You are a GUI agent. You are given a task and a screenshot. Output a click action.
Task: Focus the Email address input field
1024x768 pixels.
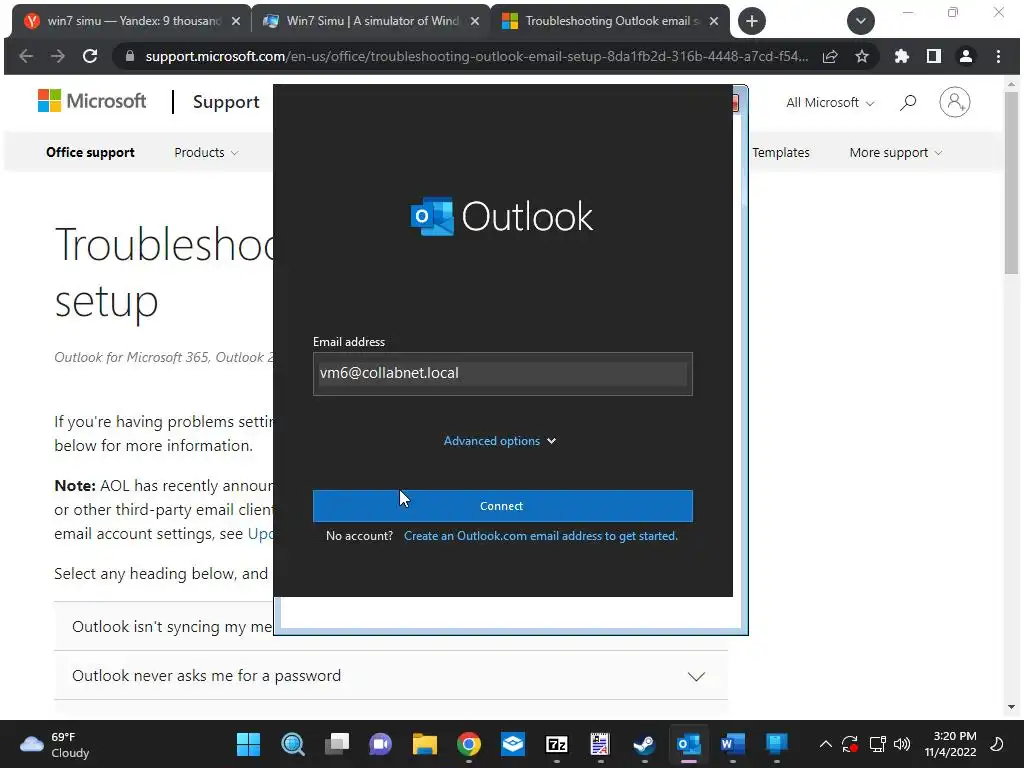click(x=502, y=374)
